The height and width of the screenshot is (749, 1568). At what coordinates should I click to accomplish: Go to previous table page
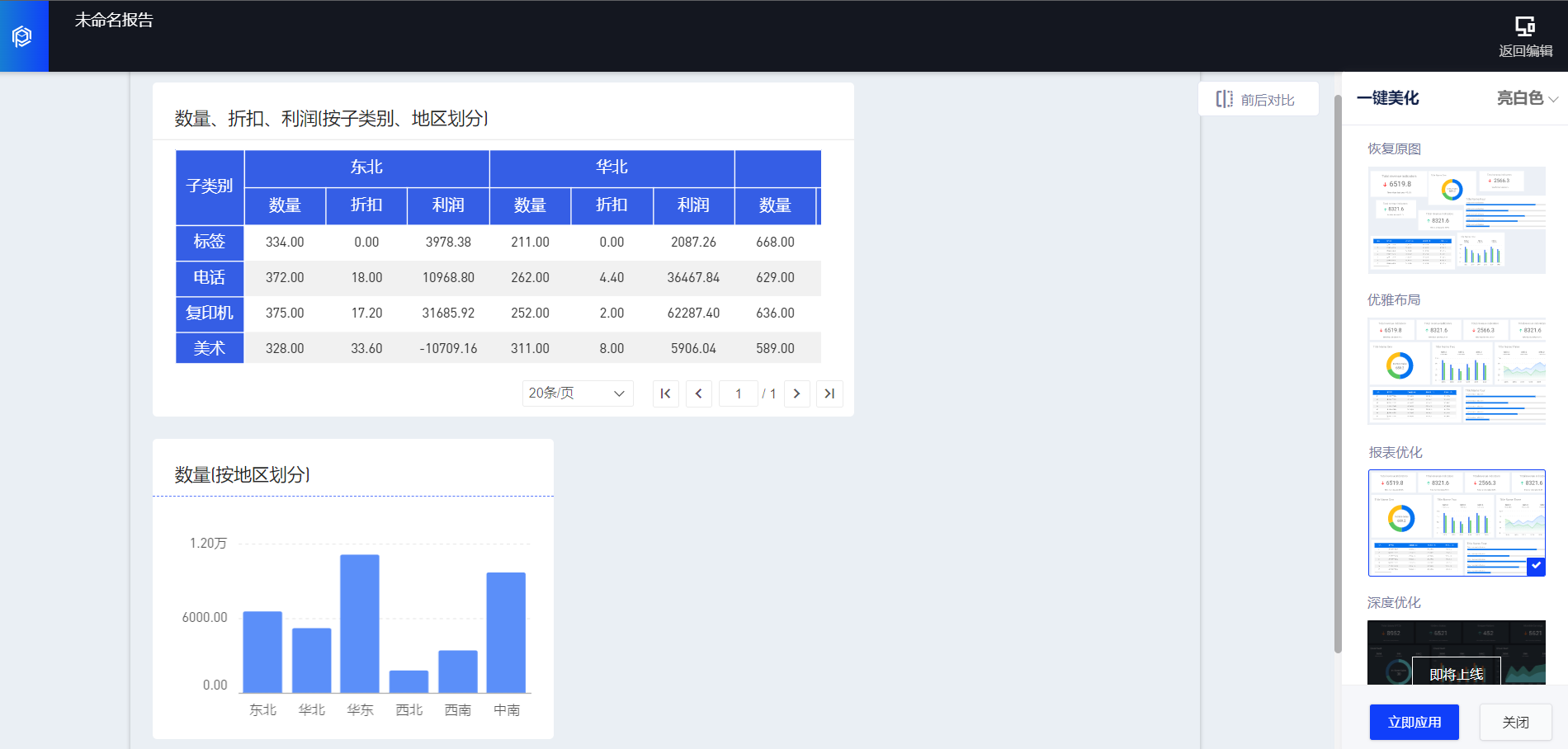click(698, 393)
